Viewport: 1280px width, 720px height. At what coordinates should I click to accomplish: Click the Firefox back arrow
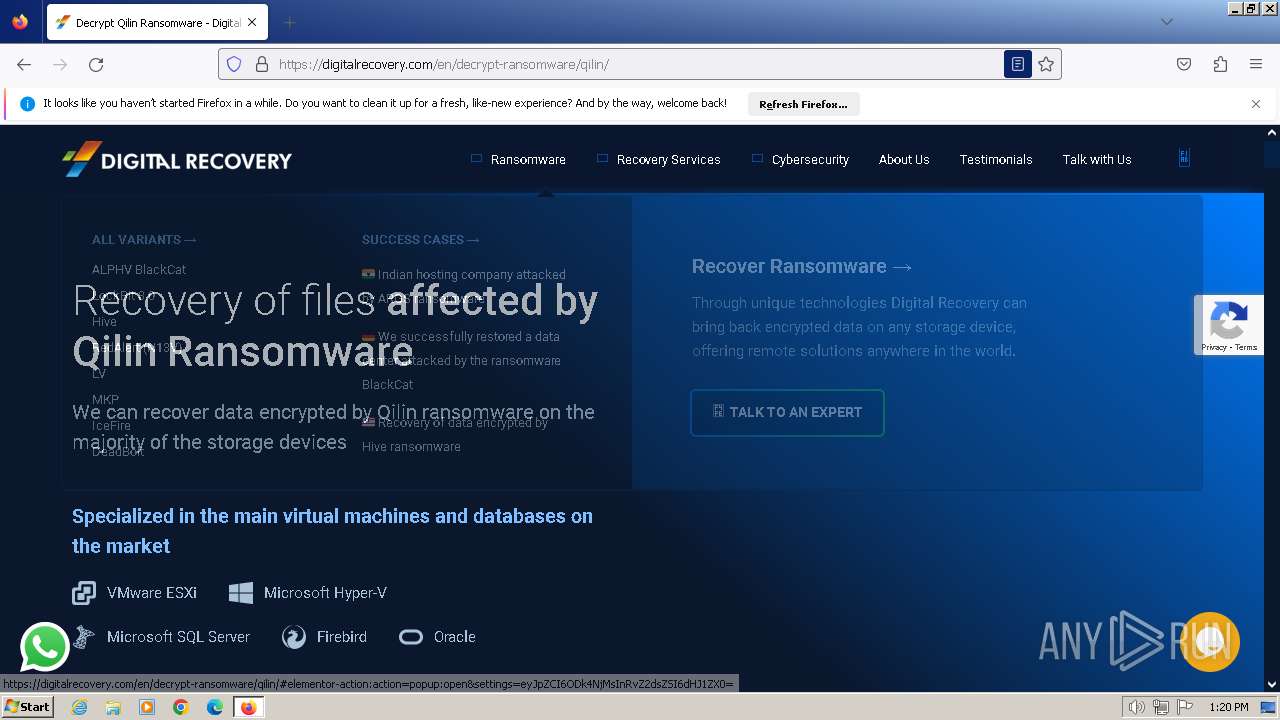[24, 64]
